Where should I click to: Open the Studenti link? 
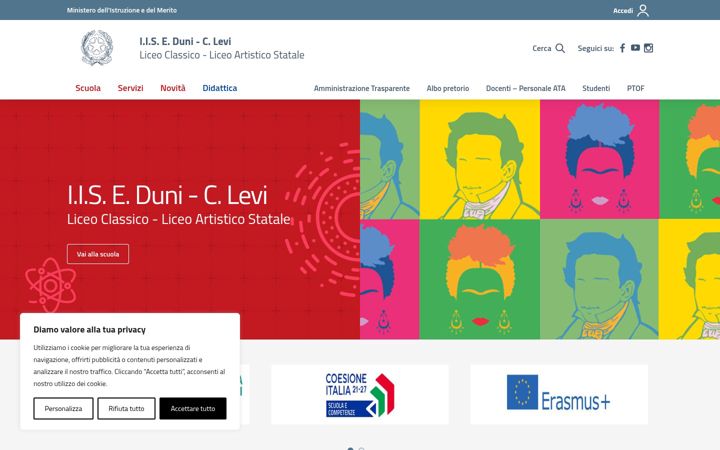[596, 88]
